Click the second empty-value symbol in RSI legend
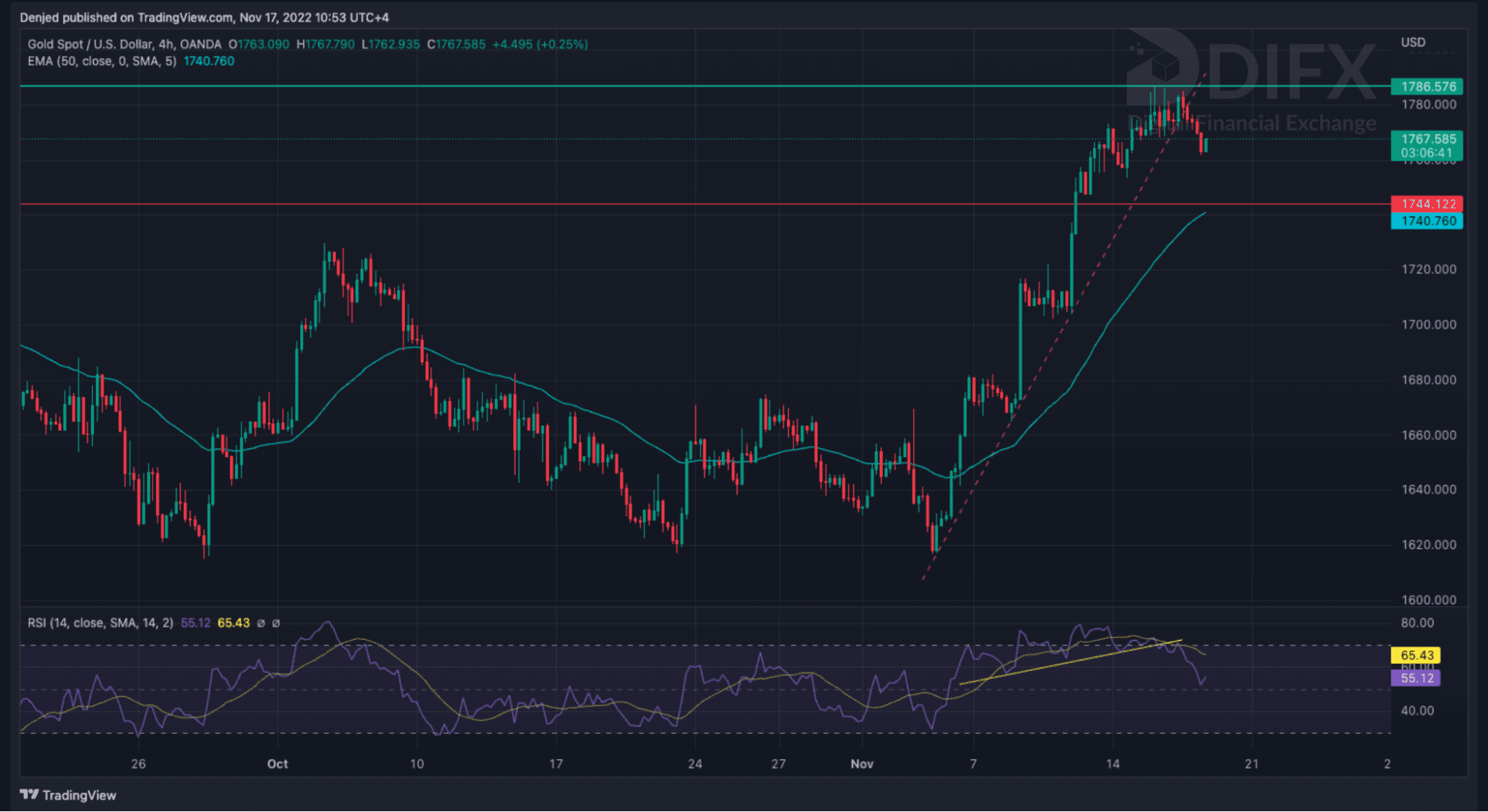 [x=276, y=623]
